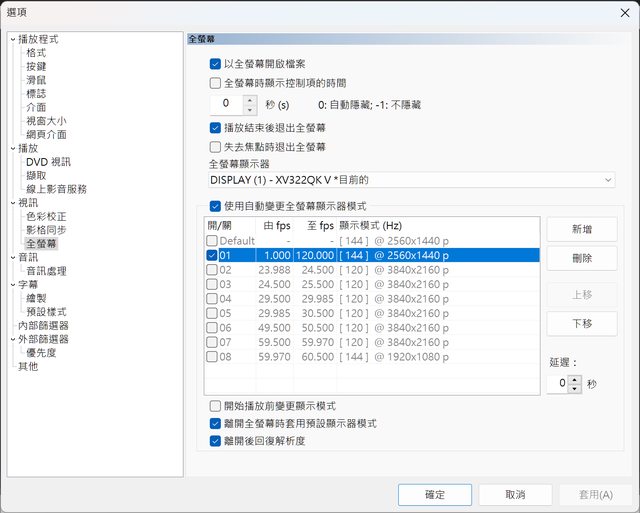Enable 全螢幕時顯示控制項的時間 checkbox
640x513 pixels.
(x=215, y=83)
